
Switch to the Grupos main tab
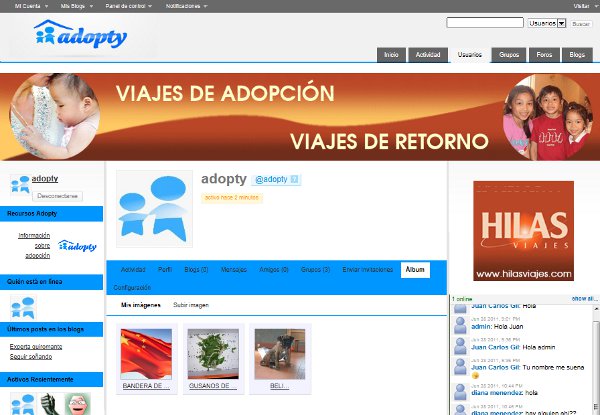(x=508, y=54)
